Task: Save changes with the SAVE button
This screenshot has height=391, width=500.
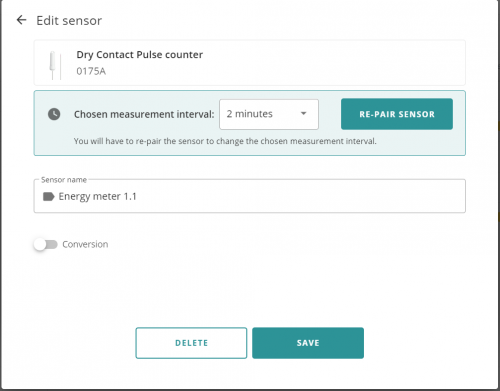Action: (308, 343)
